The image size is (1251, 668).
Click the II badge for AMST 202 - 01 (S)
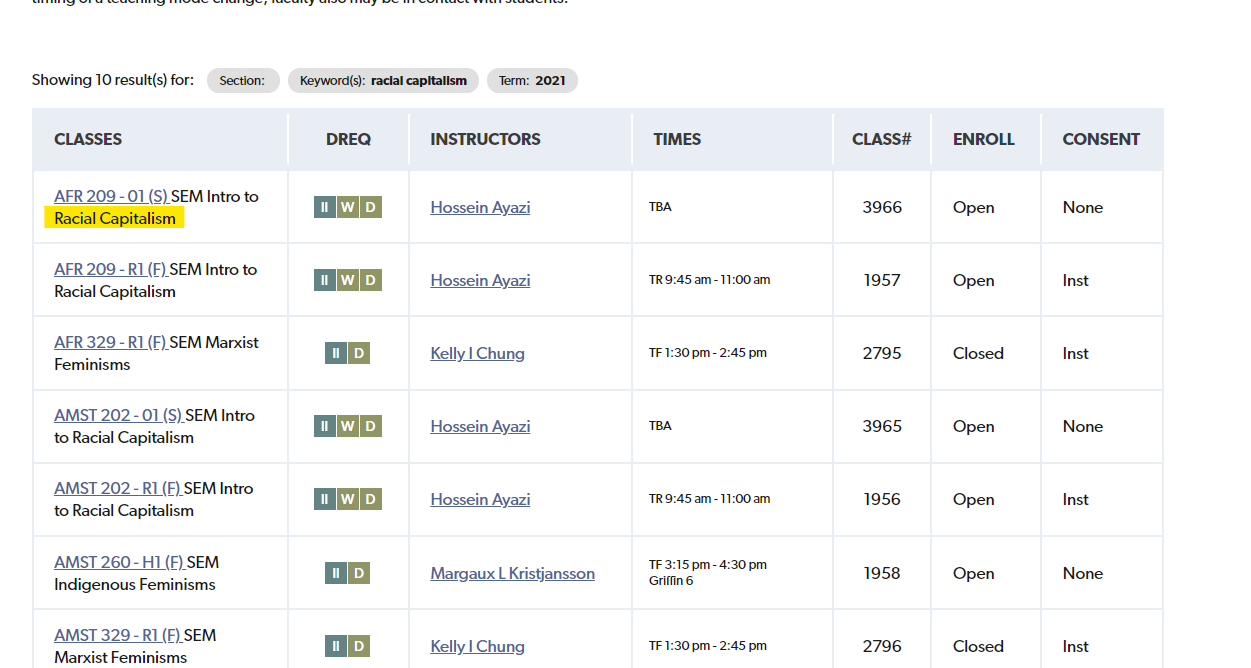point(325,426)
